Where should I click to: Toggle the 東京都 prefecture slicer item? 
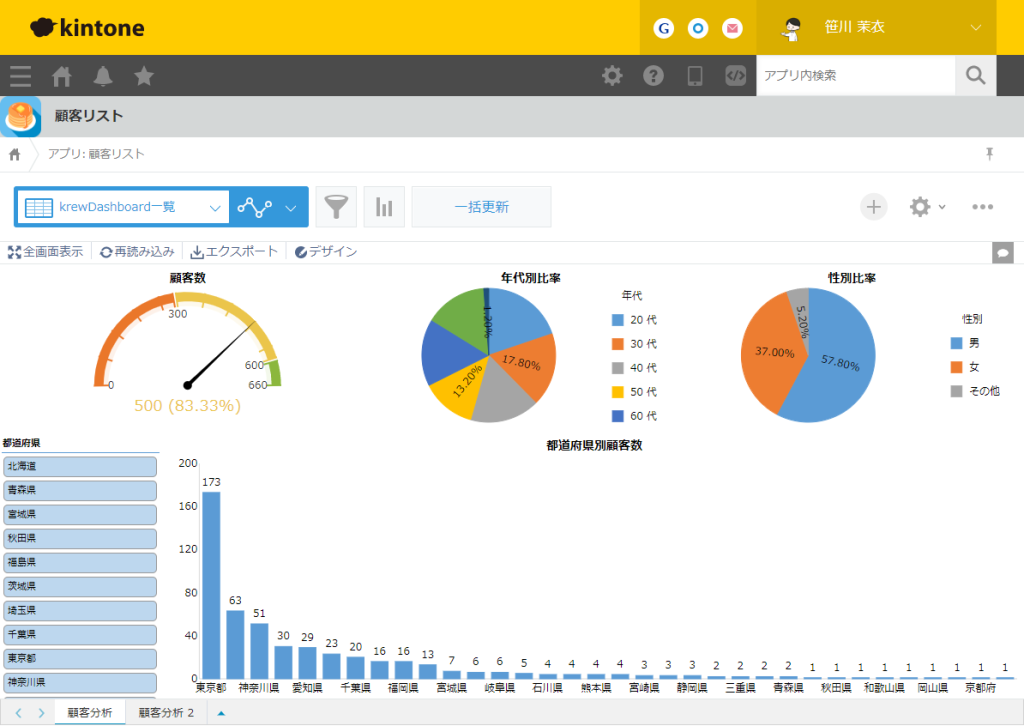coord(80,658)
